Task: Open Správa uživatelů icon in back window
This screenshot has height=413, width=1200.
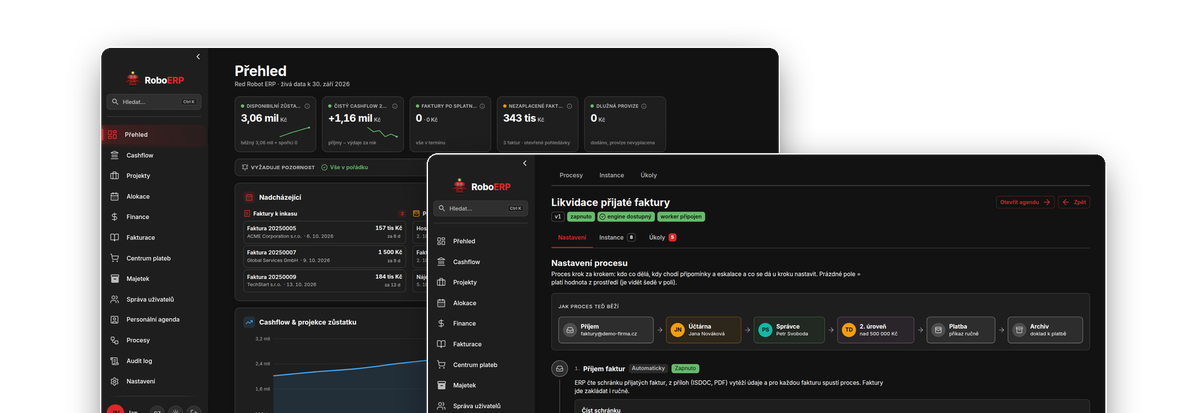Action: 114,299
